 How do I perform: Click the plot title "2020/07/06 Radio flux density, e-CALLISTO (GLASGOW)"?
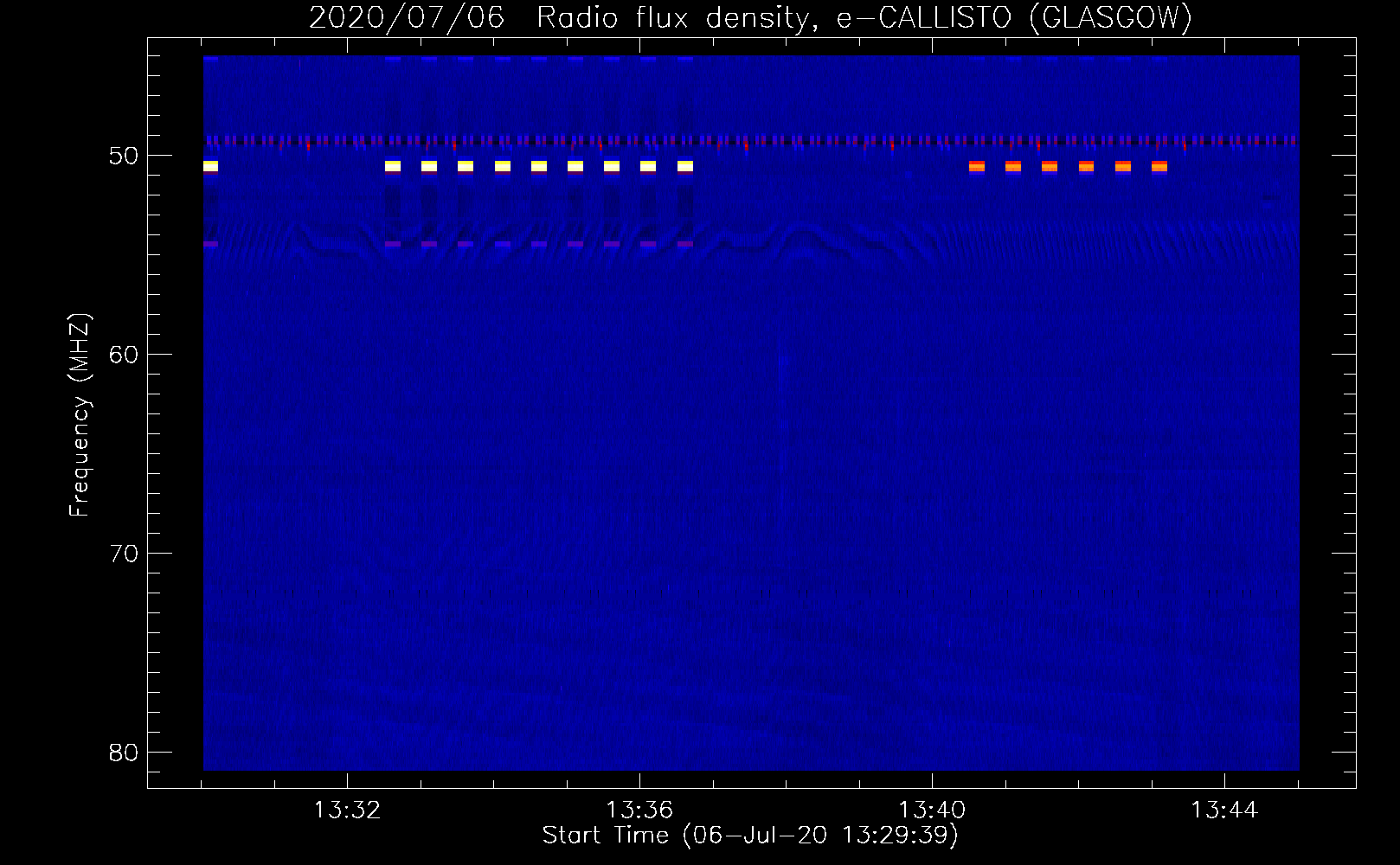tap(750, 18)
